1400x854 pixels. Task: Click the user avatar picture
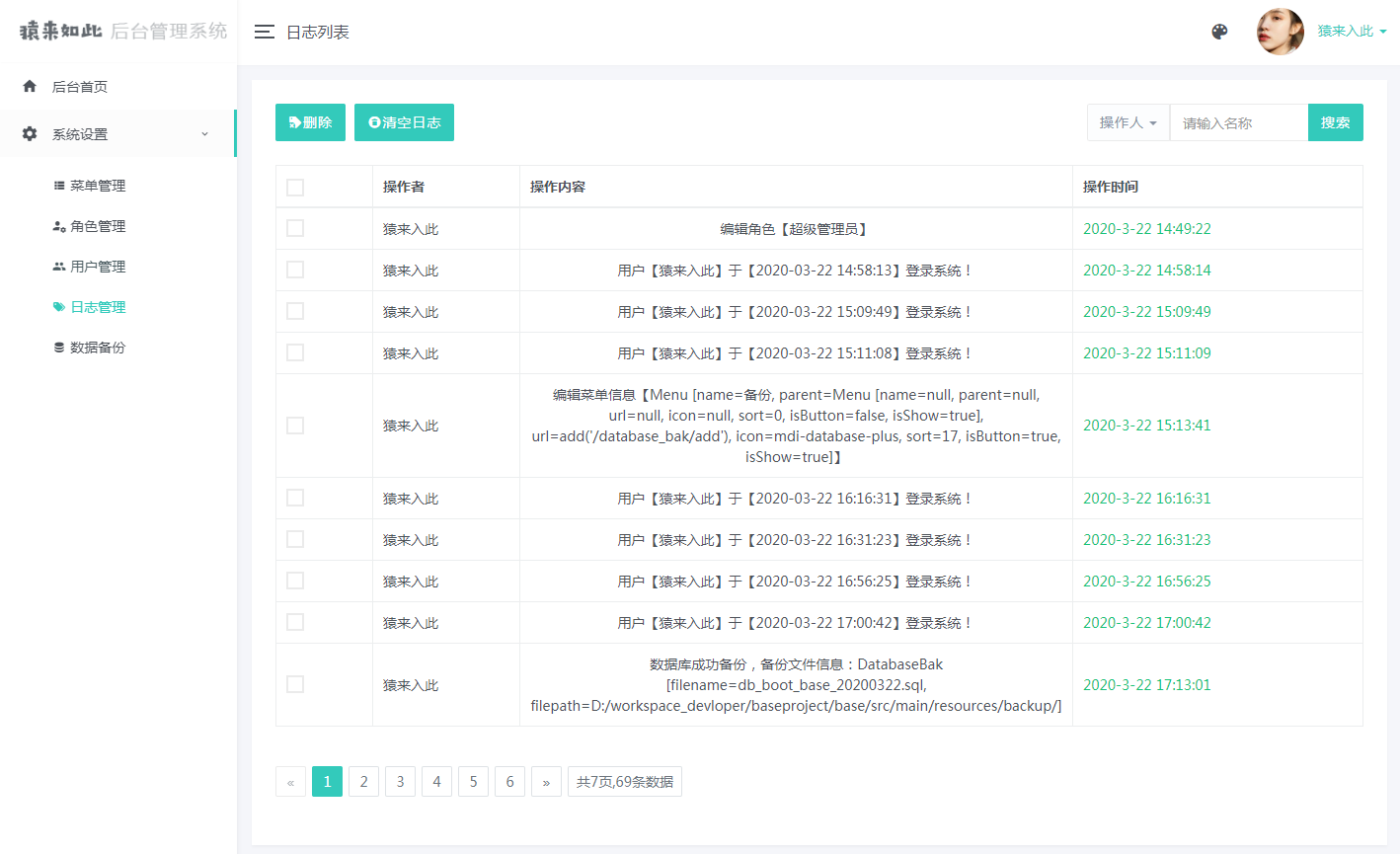pos(1280,32)
